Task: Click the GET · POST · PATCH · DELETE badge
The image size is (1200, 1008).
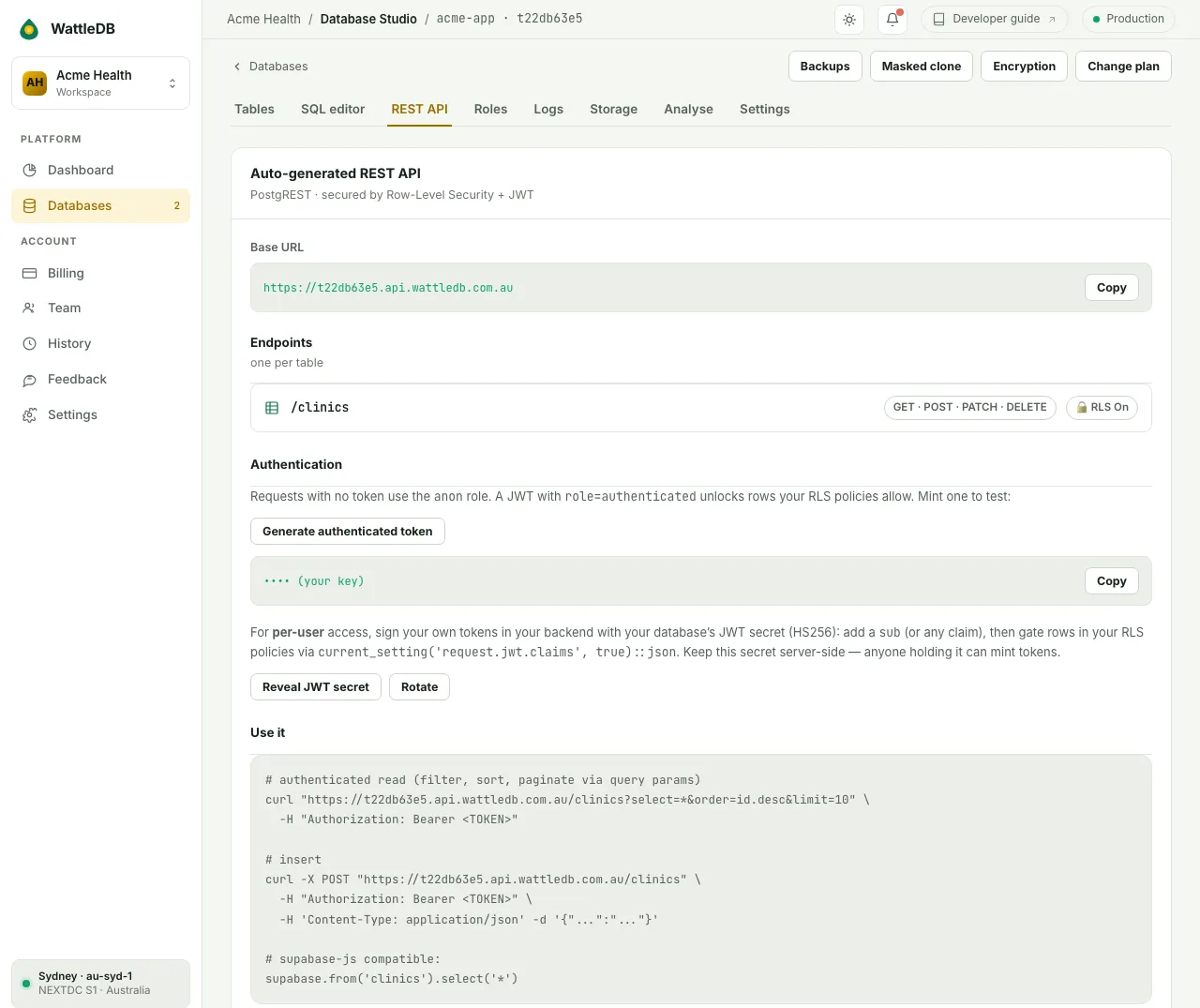Action: 969,407
